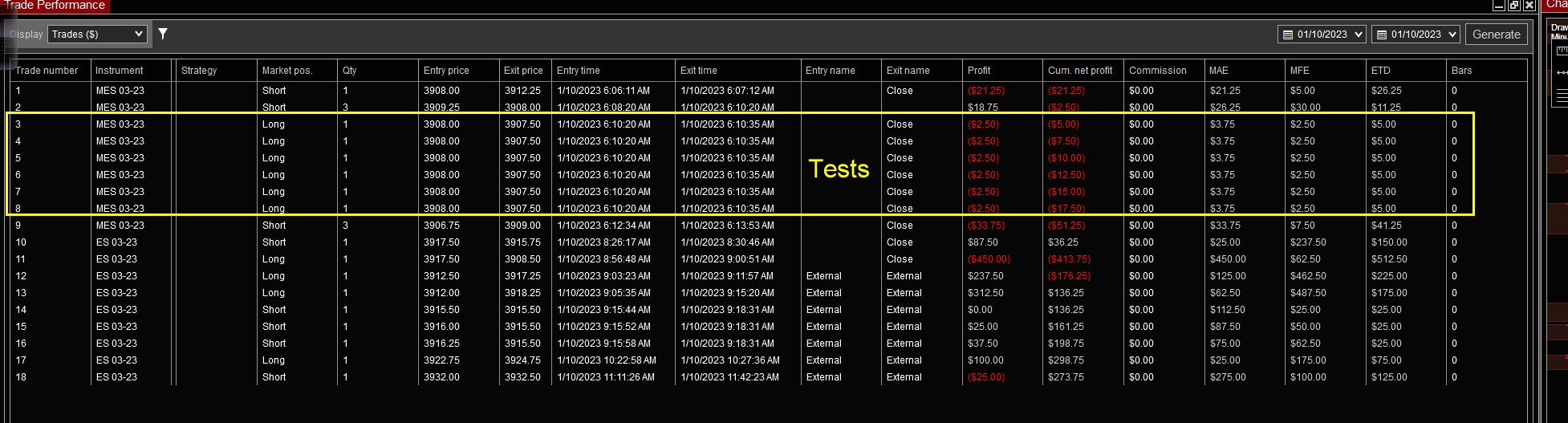Click exit time 1/10/2023 10:27:36 AM

[x=730, y=360]
